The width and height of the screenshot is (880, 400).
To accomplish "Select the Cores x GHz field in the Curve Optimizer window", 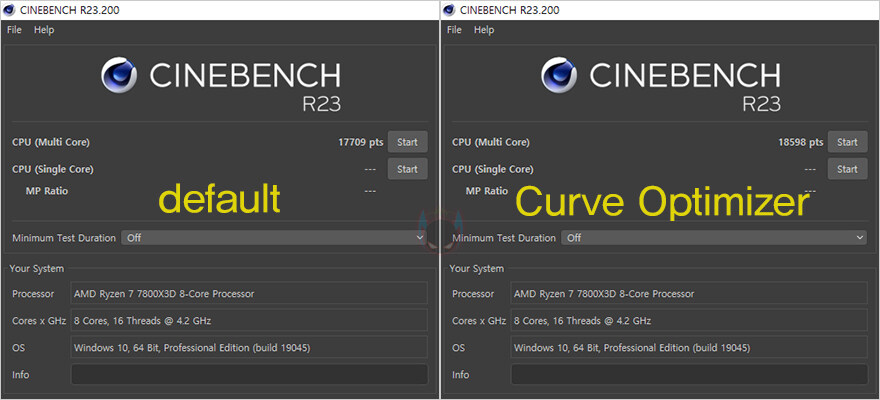I will click(689, 321).
